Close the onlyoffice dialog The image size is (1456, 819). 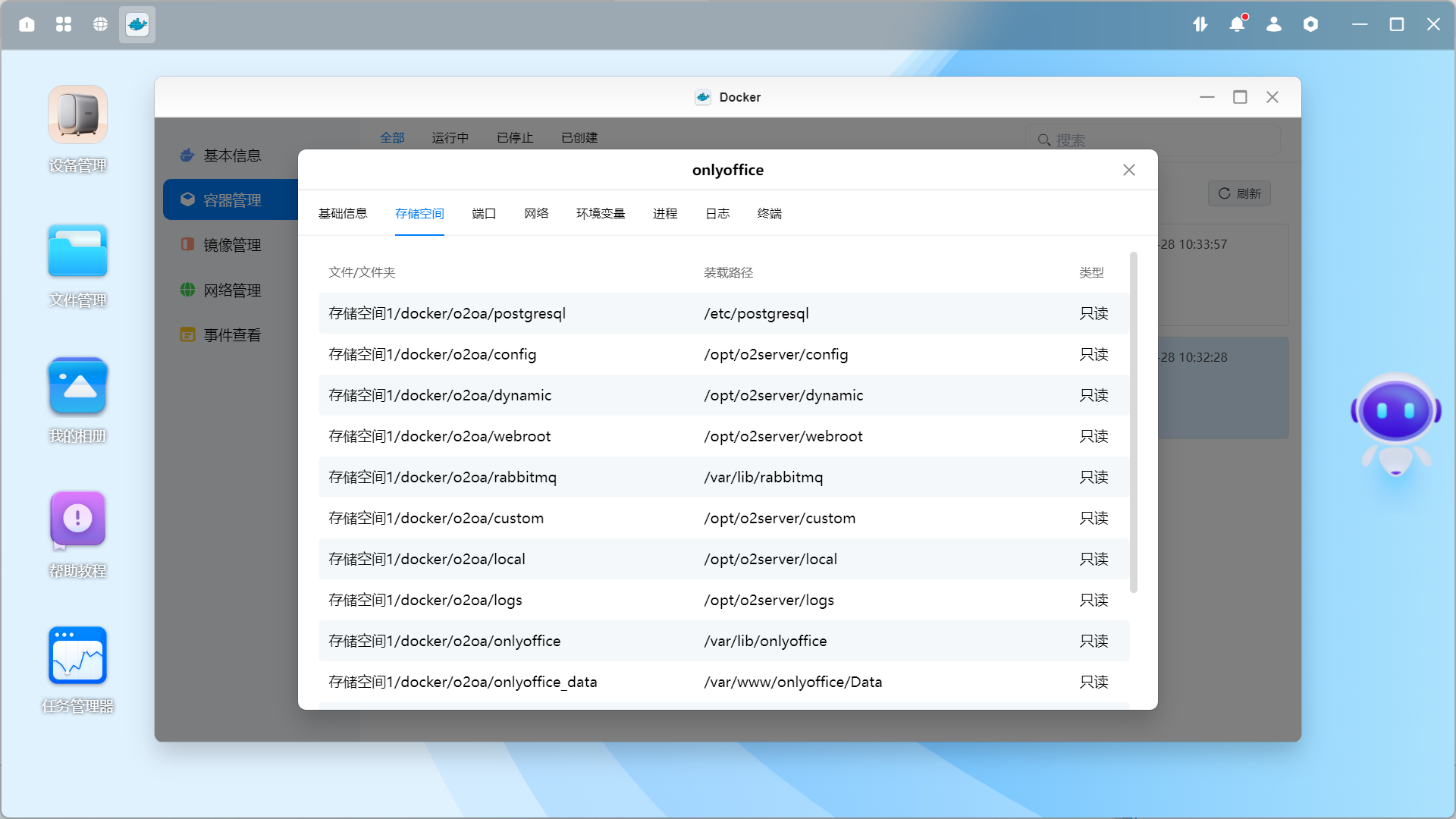pos(1129,170)
